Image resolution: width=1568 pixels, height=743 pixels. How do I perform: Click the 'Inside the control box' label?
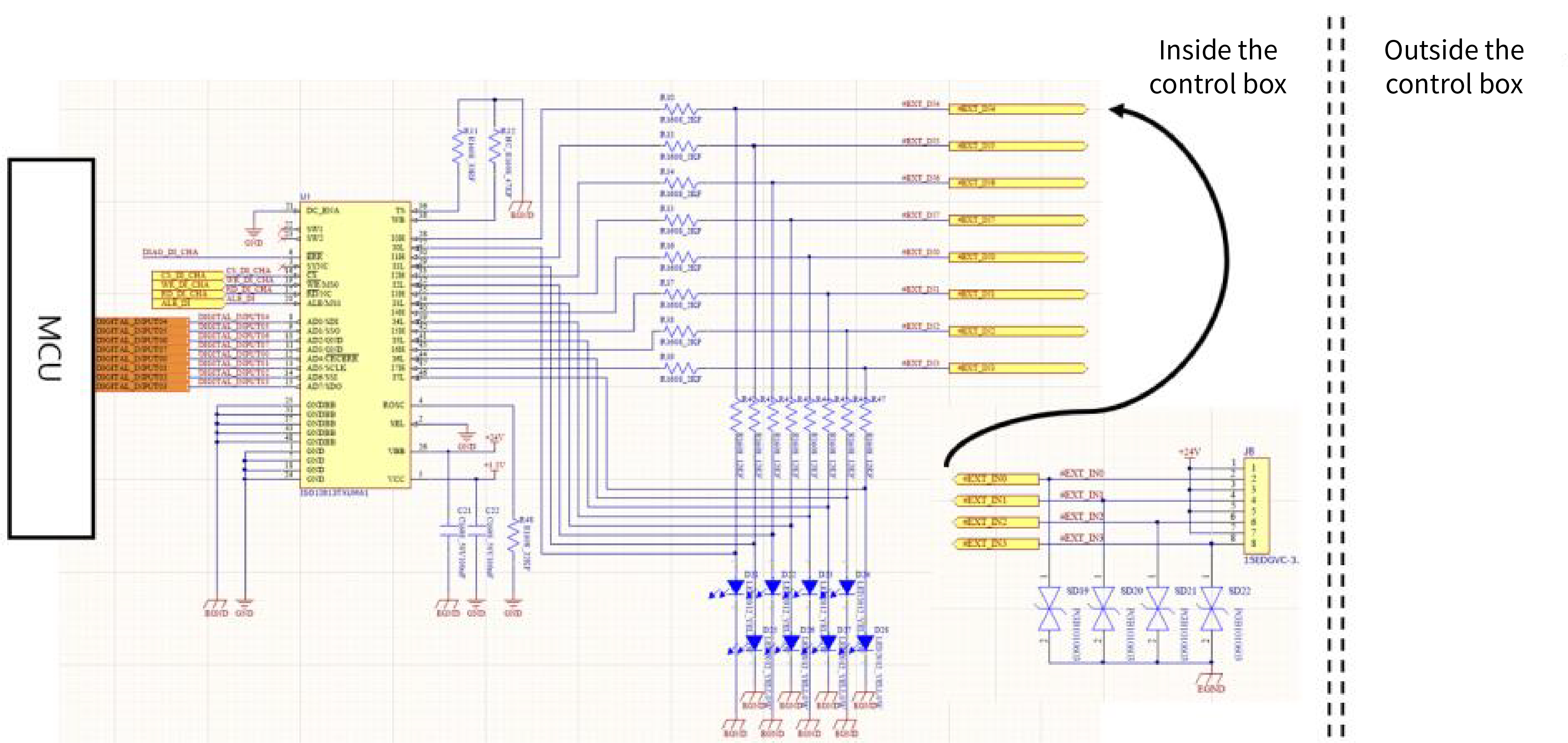point(1217,67)
